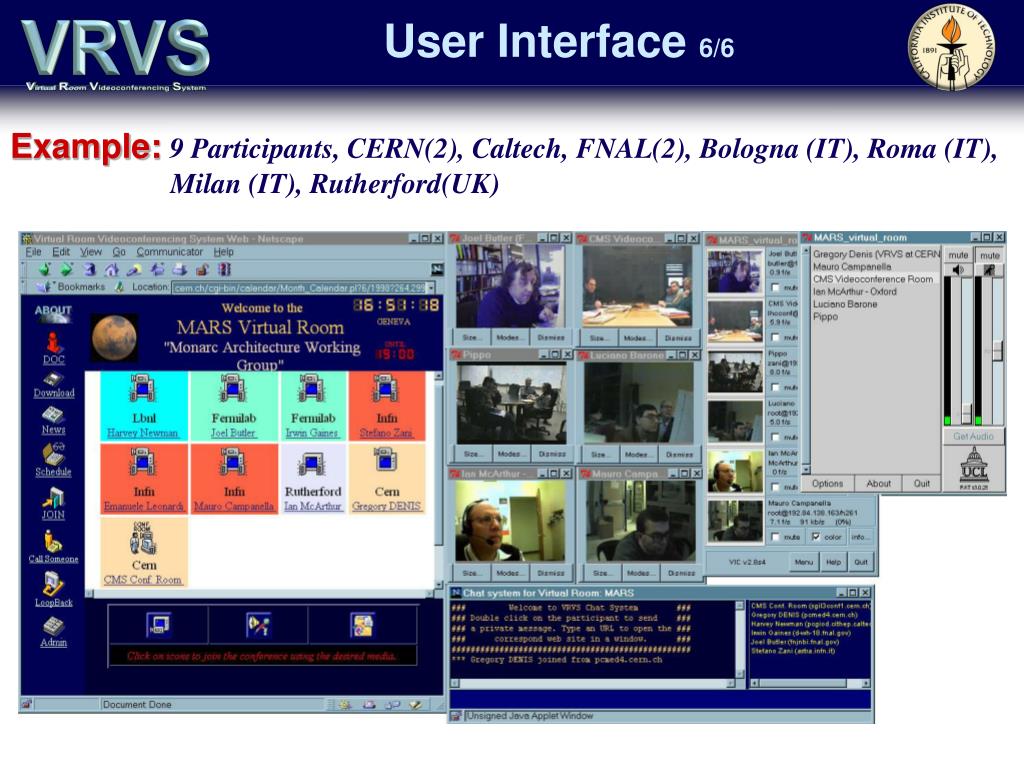Open the Edit menu in Netscape
1024x768 pixels.
[x=61, y=252]
